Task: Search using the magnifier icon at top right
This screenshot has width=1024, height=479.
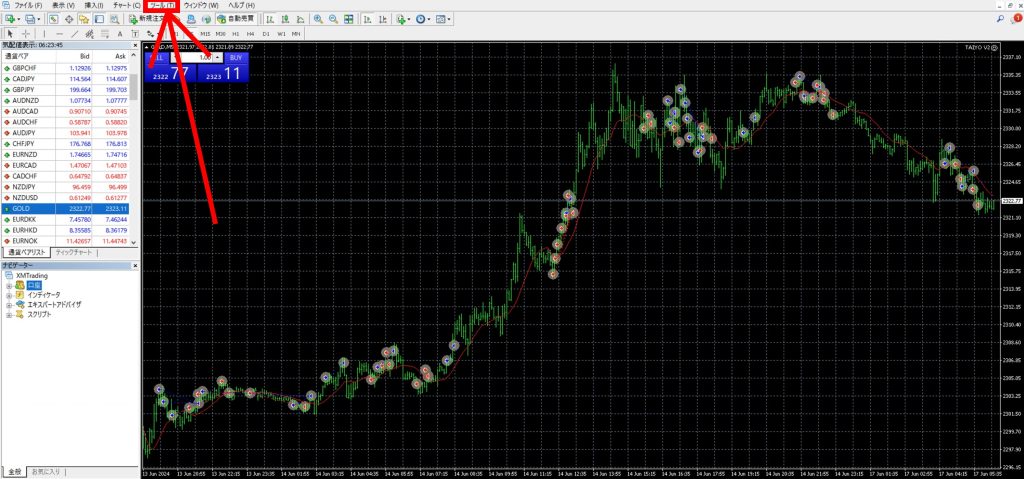Action: [1002, 19]
